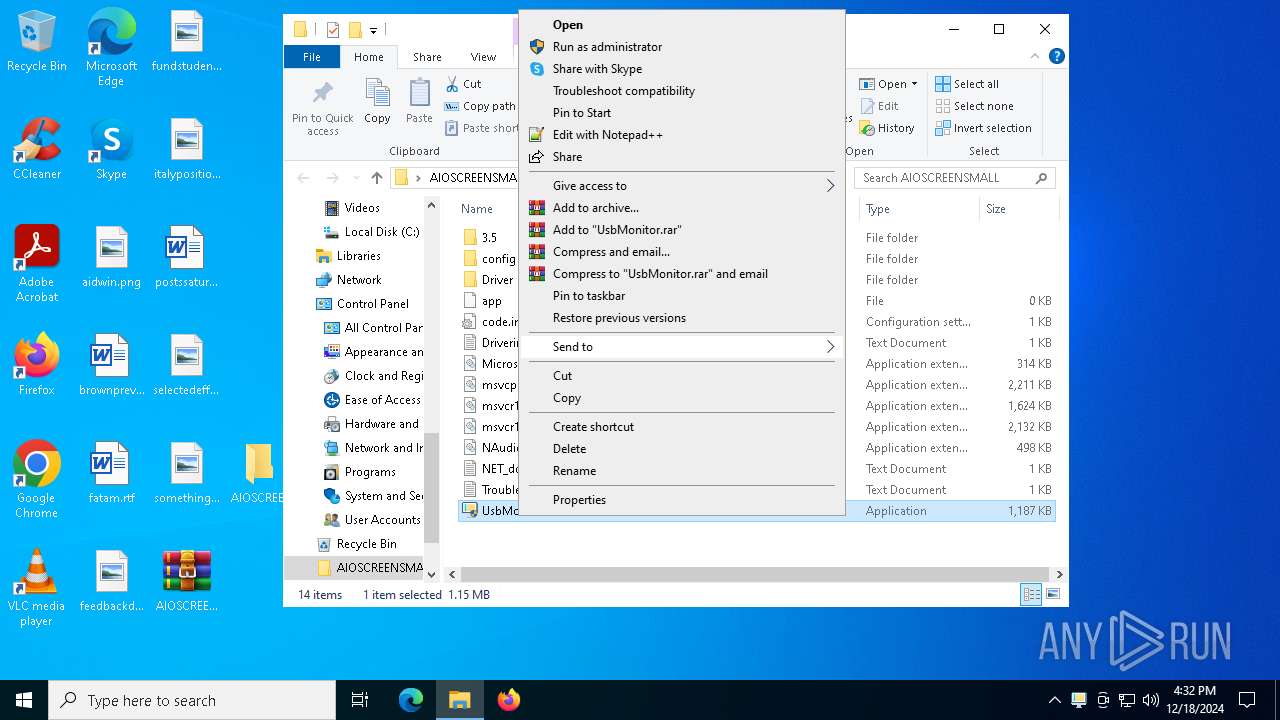1280x720 pixels.
Task: Open the View ribbon tab
Action: point(483,57)
